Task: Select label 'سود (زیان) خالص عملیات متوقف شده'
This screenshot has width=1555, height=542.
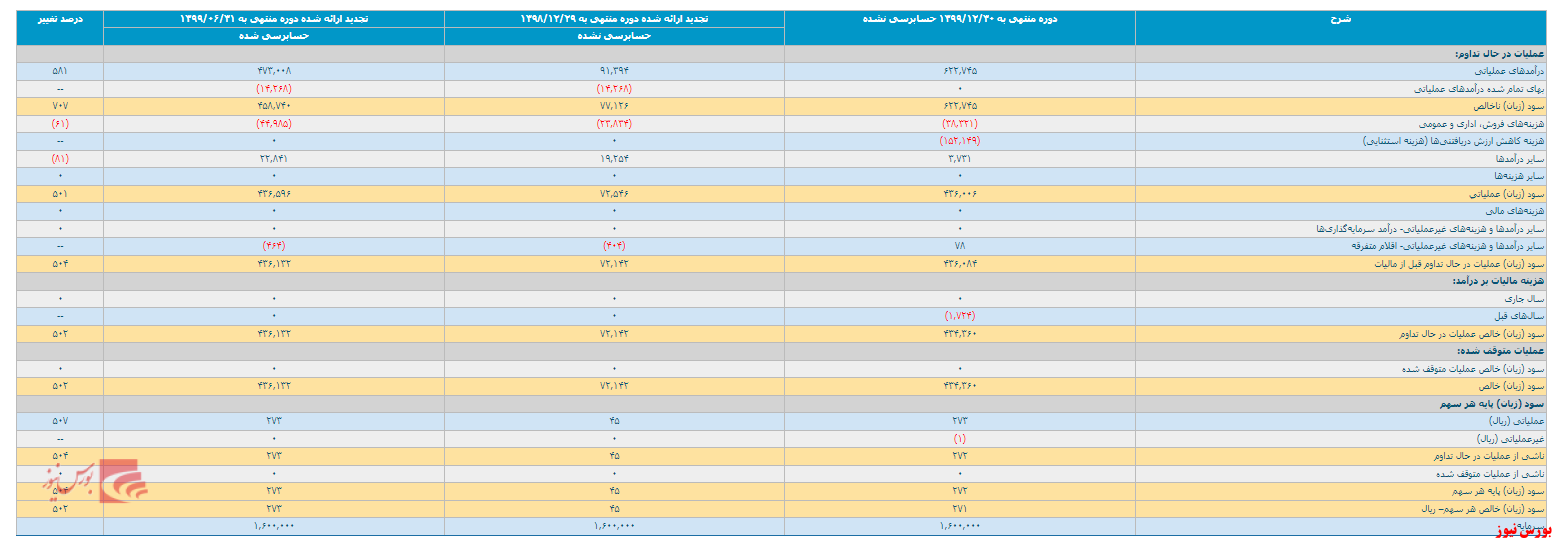Action: click(1475, 369)
